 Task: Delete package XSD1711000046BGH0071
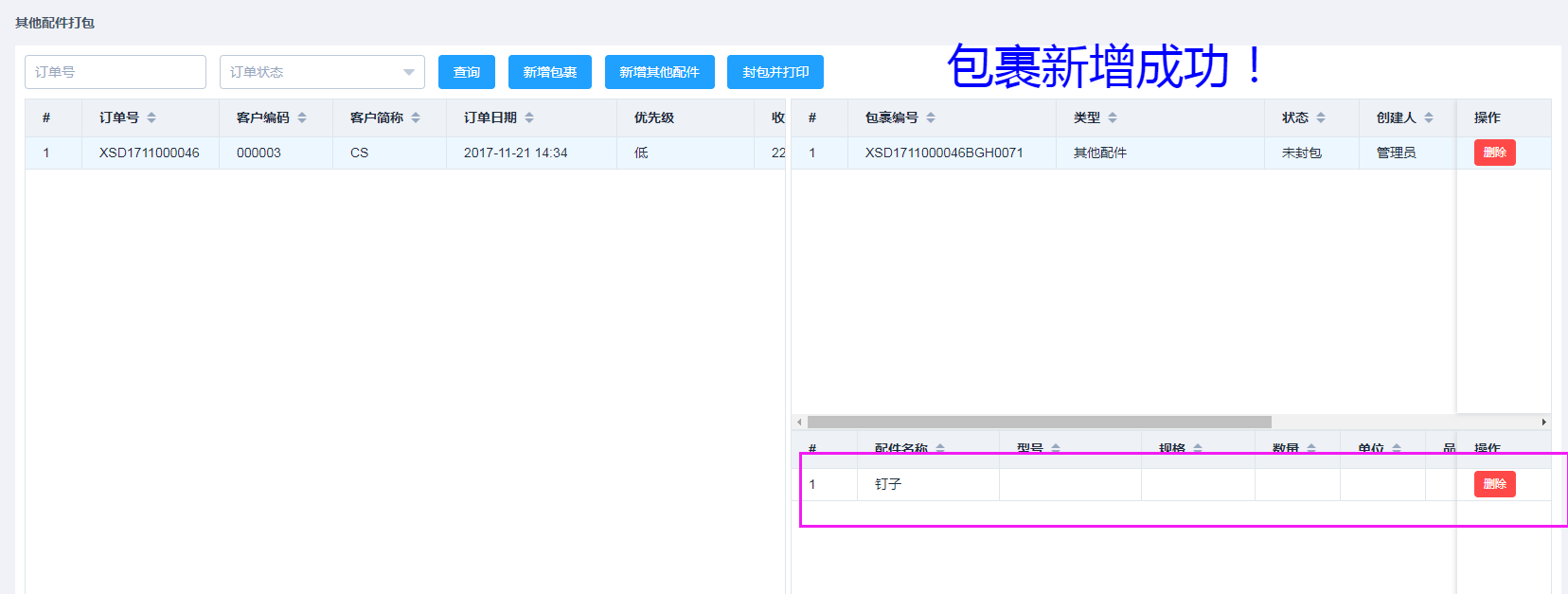[x=1494, y=153]
